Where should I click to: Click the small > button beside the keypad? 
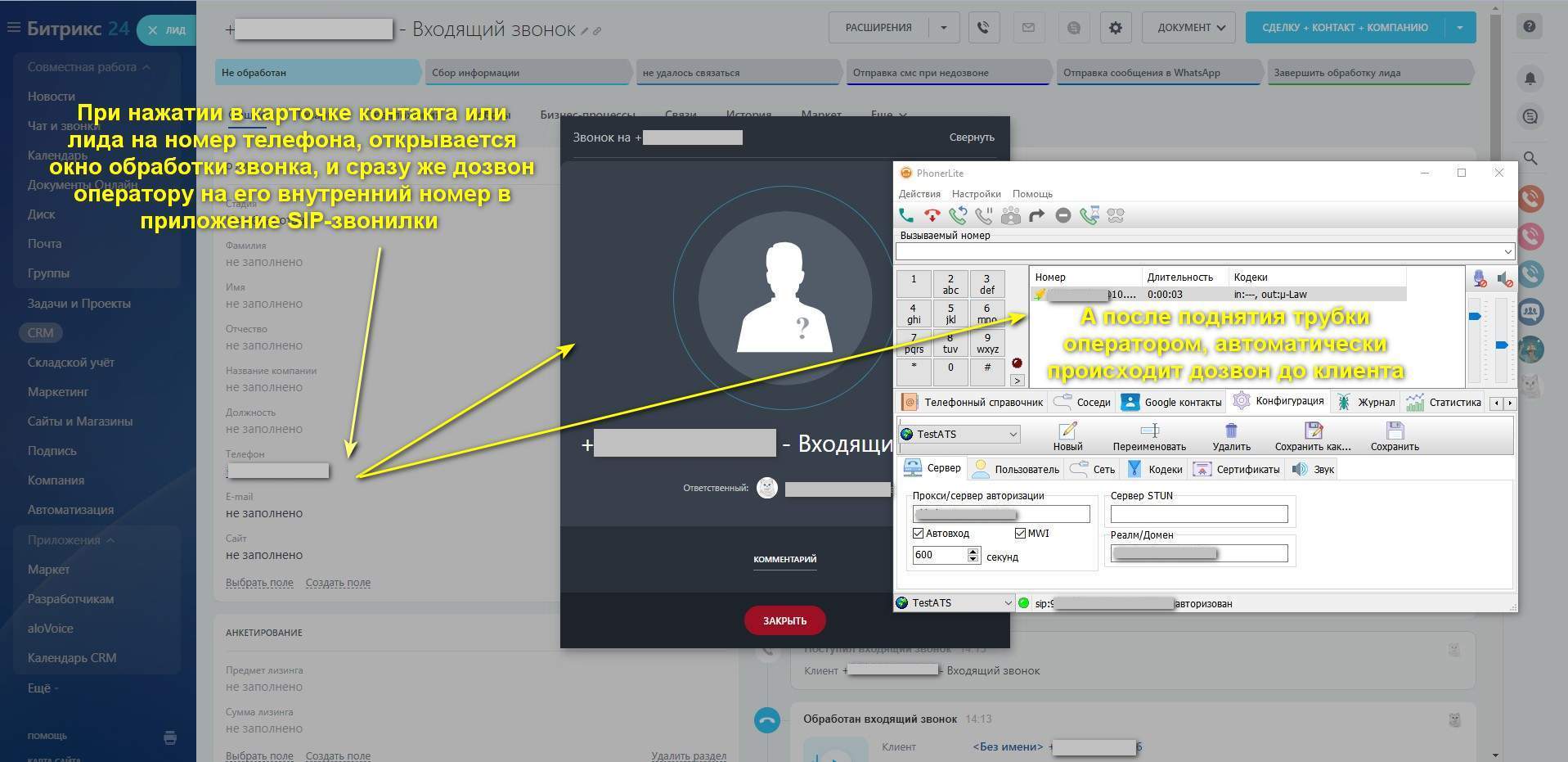(1017, 380)
